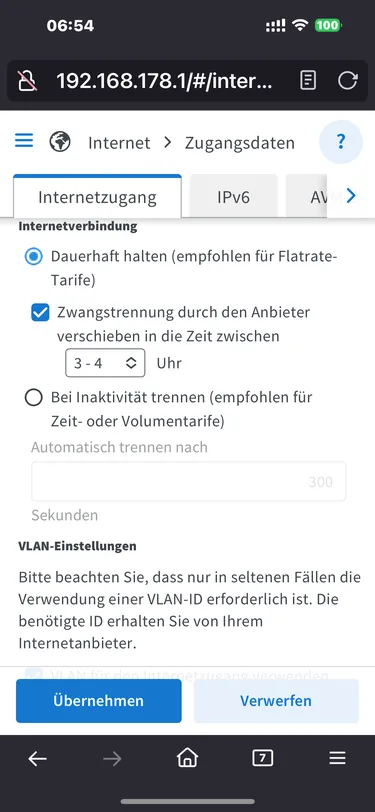The image size is (375, 812).
Task: Uncheck Zwangstrennung durch den Anbieter verschieben
Action: point(40,313)
